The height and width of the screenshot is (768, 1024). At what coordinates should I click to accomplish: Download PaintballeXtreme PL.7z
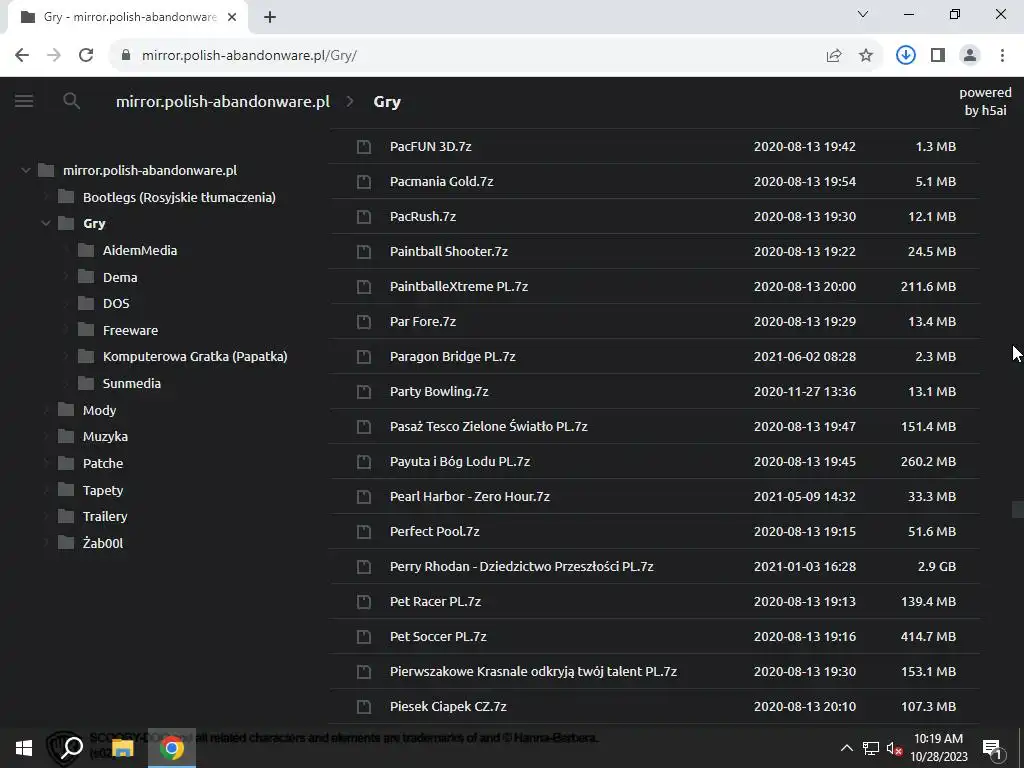coord(458,286)
